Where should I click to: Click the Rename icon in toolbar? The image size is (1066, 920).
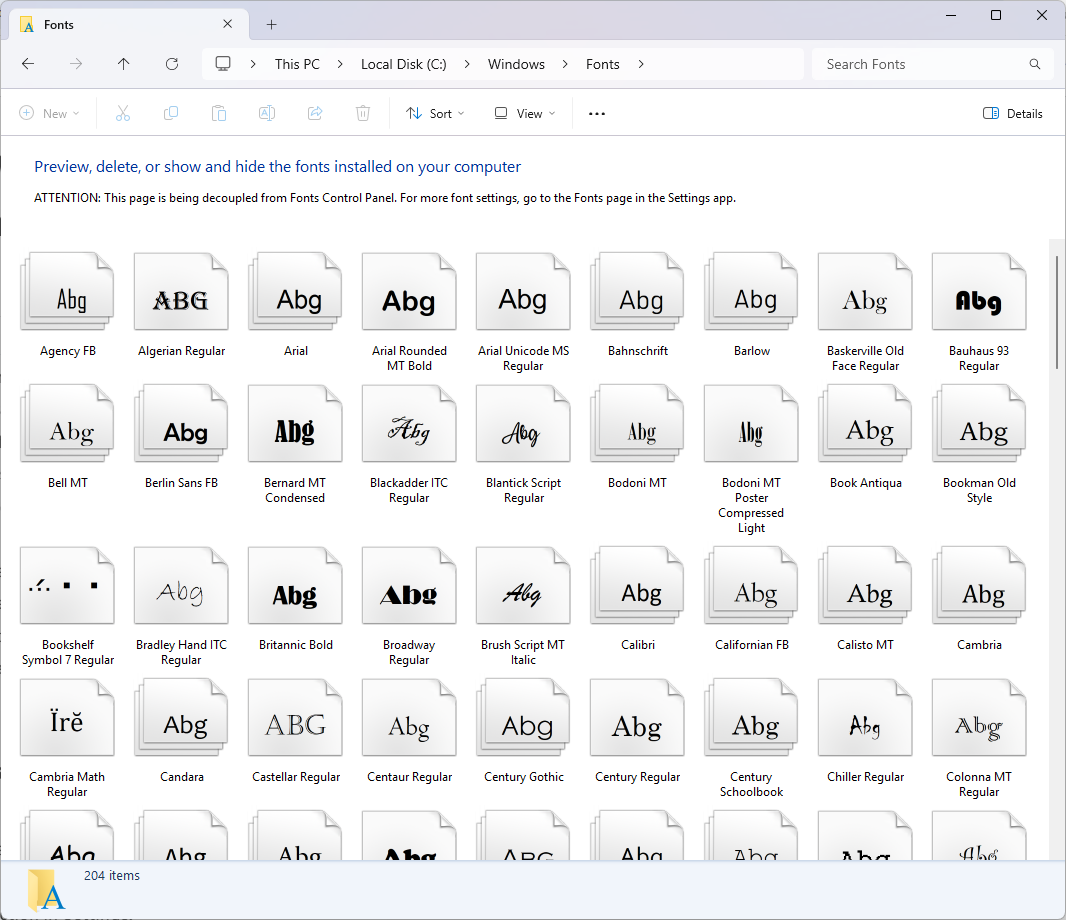coord(267,114)
